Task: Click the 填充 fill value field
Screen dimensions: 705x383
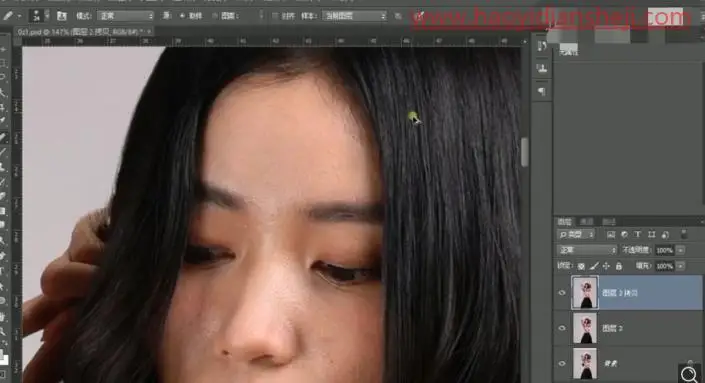Action: [x=665, y=266]
